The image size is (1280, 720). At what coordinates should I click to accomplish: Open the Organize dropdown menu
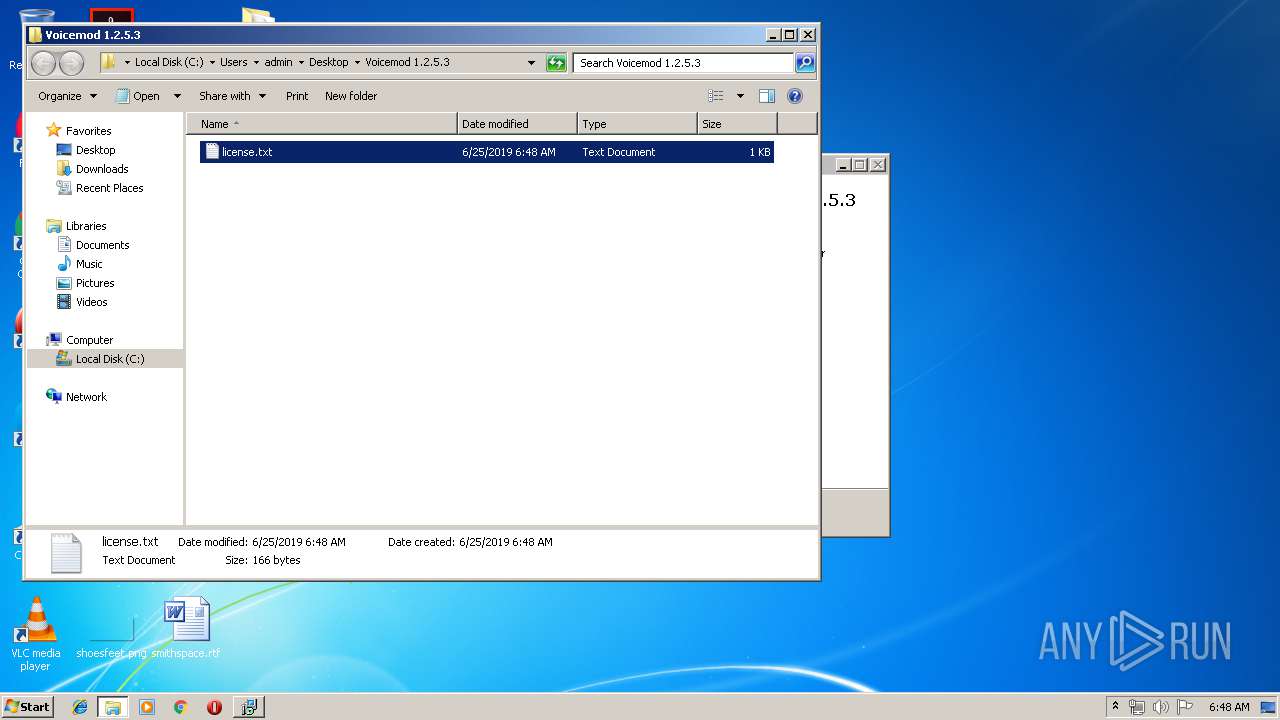click(x=67, y=96)
